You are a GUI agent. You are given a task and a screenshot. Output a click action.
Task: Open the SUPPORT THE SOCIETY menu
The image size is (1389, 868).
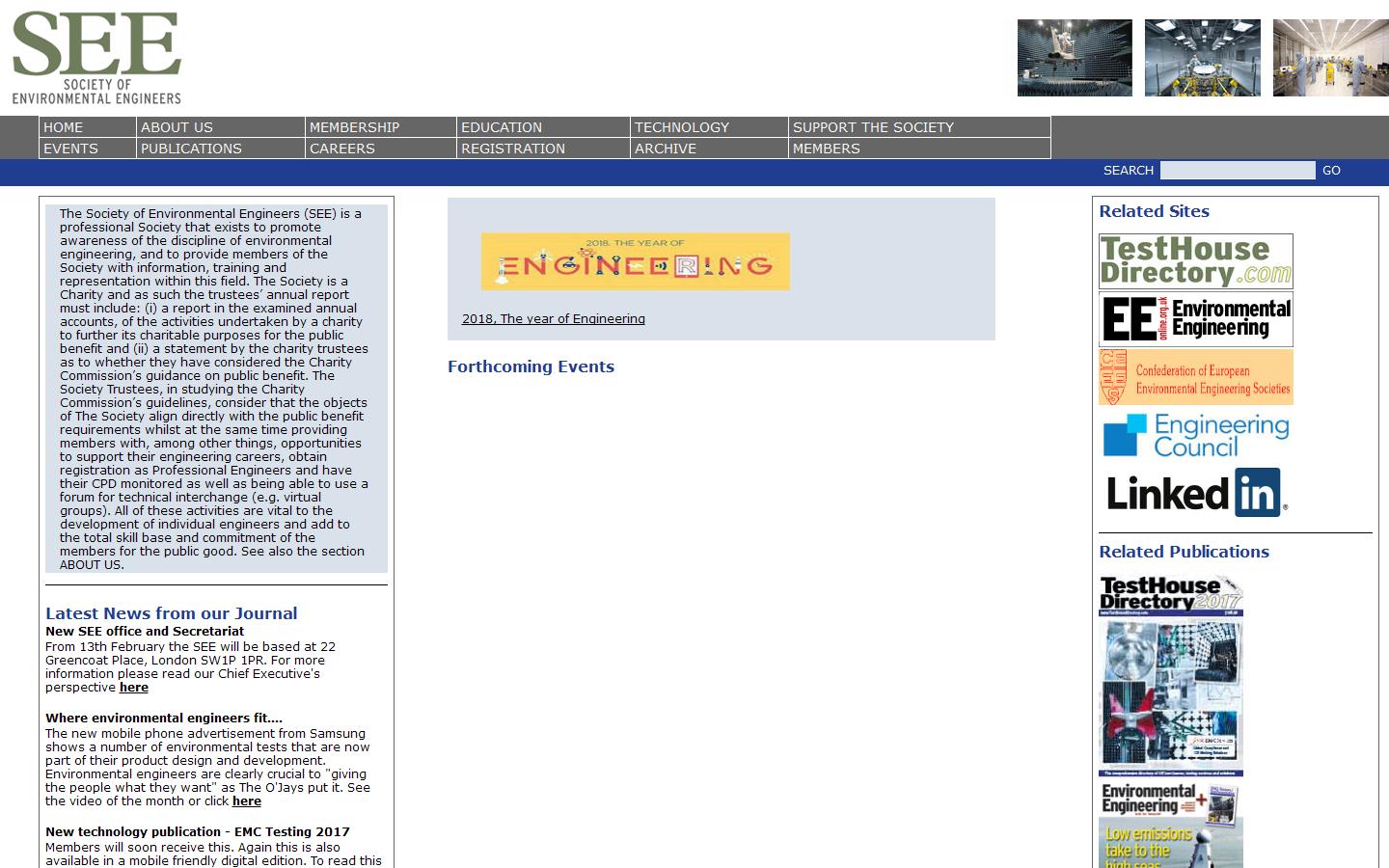point(872,127)
